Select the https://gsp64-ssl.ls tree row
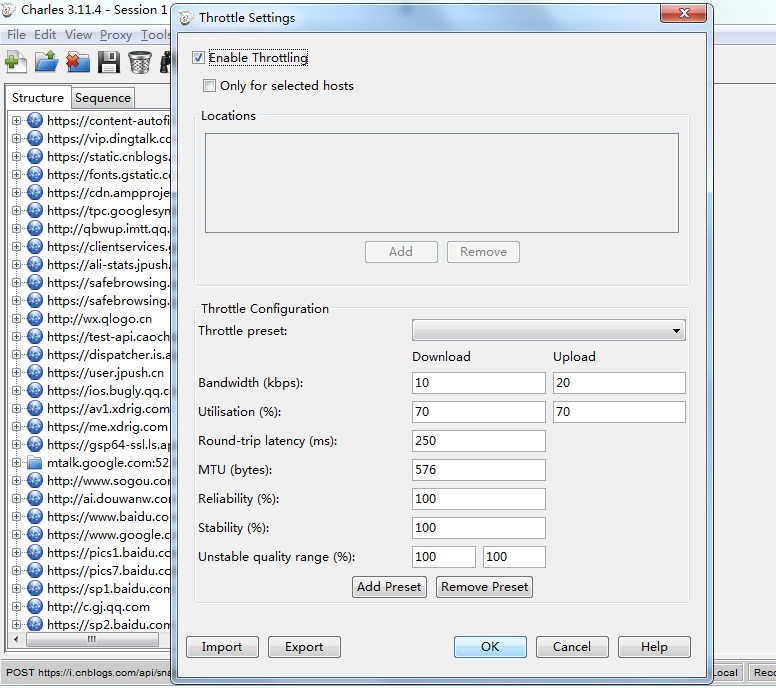 (108, 444)
